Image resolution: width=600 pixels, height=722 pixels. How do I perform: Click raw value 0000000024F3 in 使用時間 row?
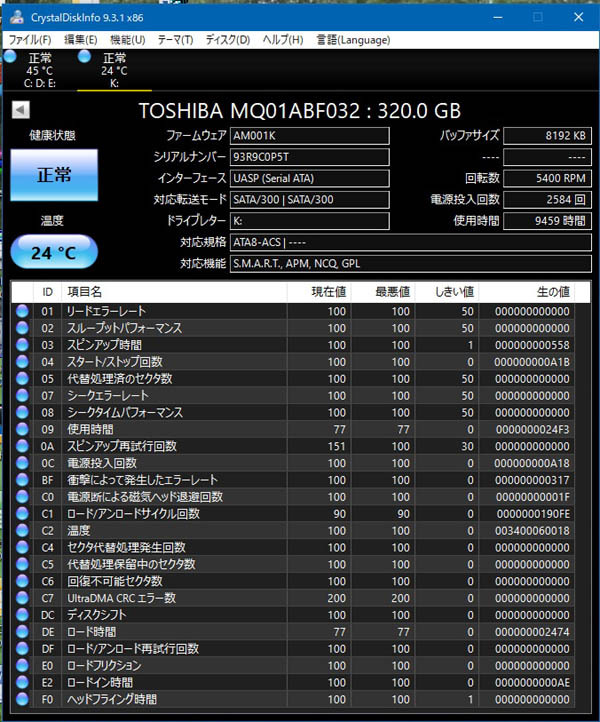(x=532, y=430)
